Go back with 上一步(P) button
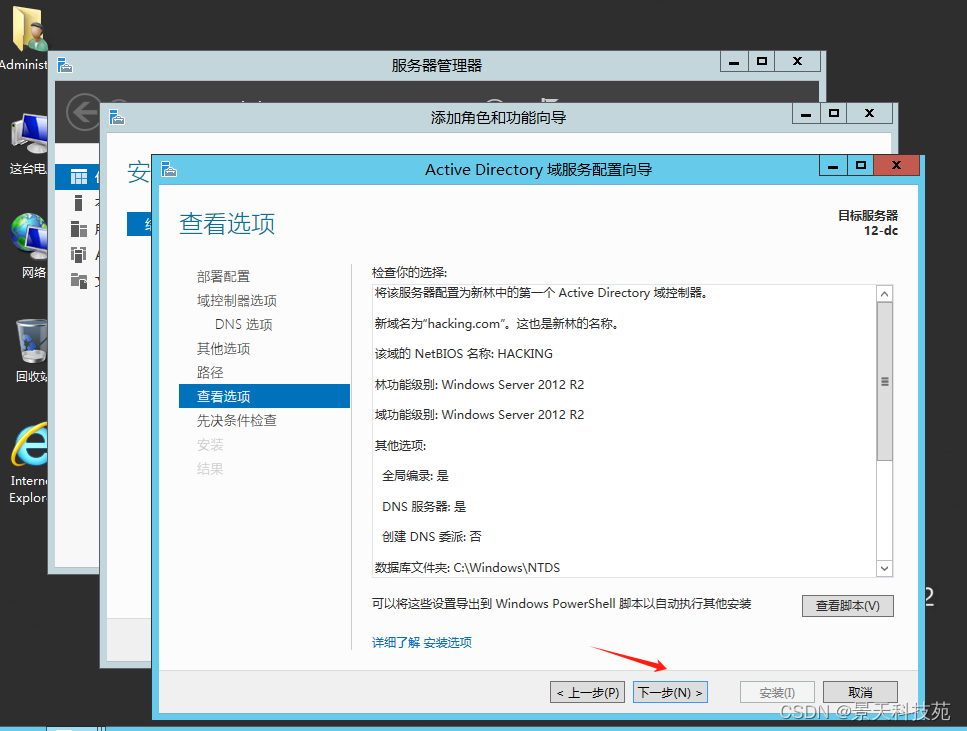This screenshot has height=731, width=967. click(588, 692)
